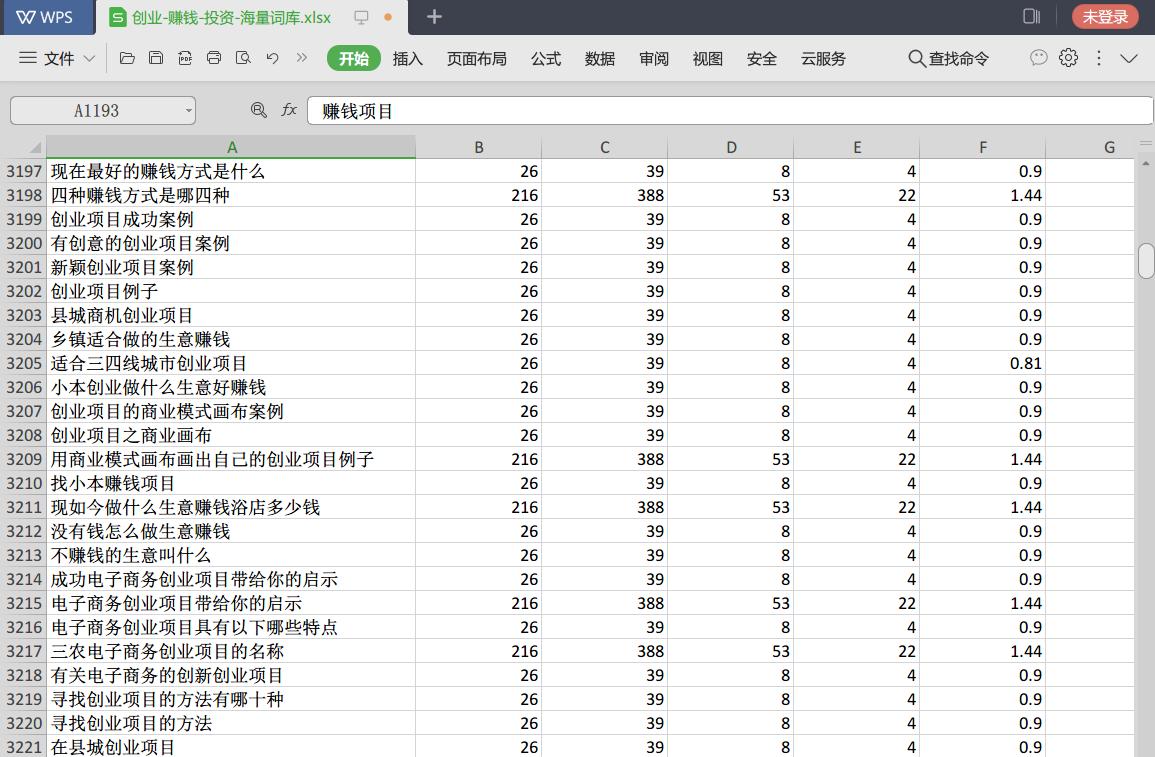Click the feedback chat bubble icon
Viewport: 1155px width, 757px height.
tap(1038, 57)
